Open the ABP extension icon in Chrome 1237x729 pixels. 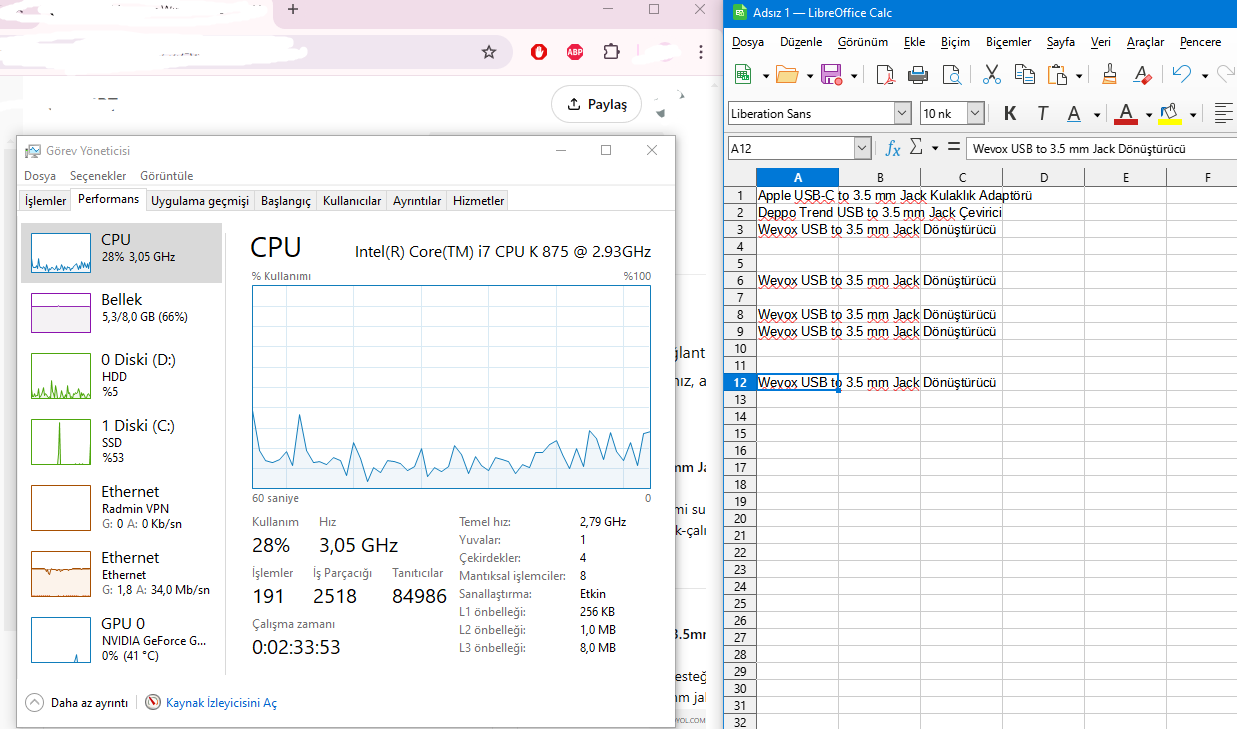point(575,52)
